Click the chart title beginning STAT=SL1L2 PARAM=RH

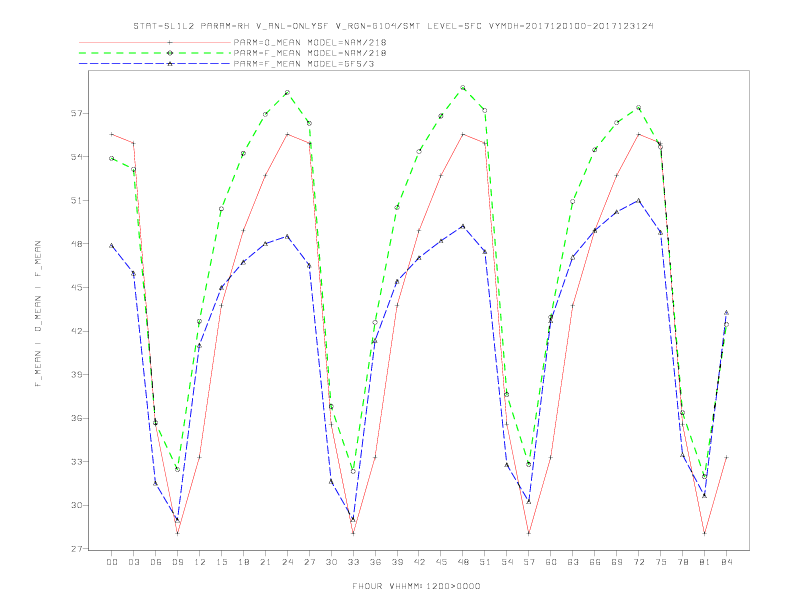click(x=393, y=26)
